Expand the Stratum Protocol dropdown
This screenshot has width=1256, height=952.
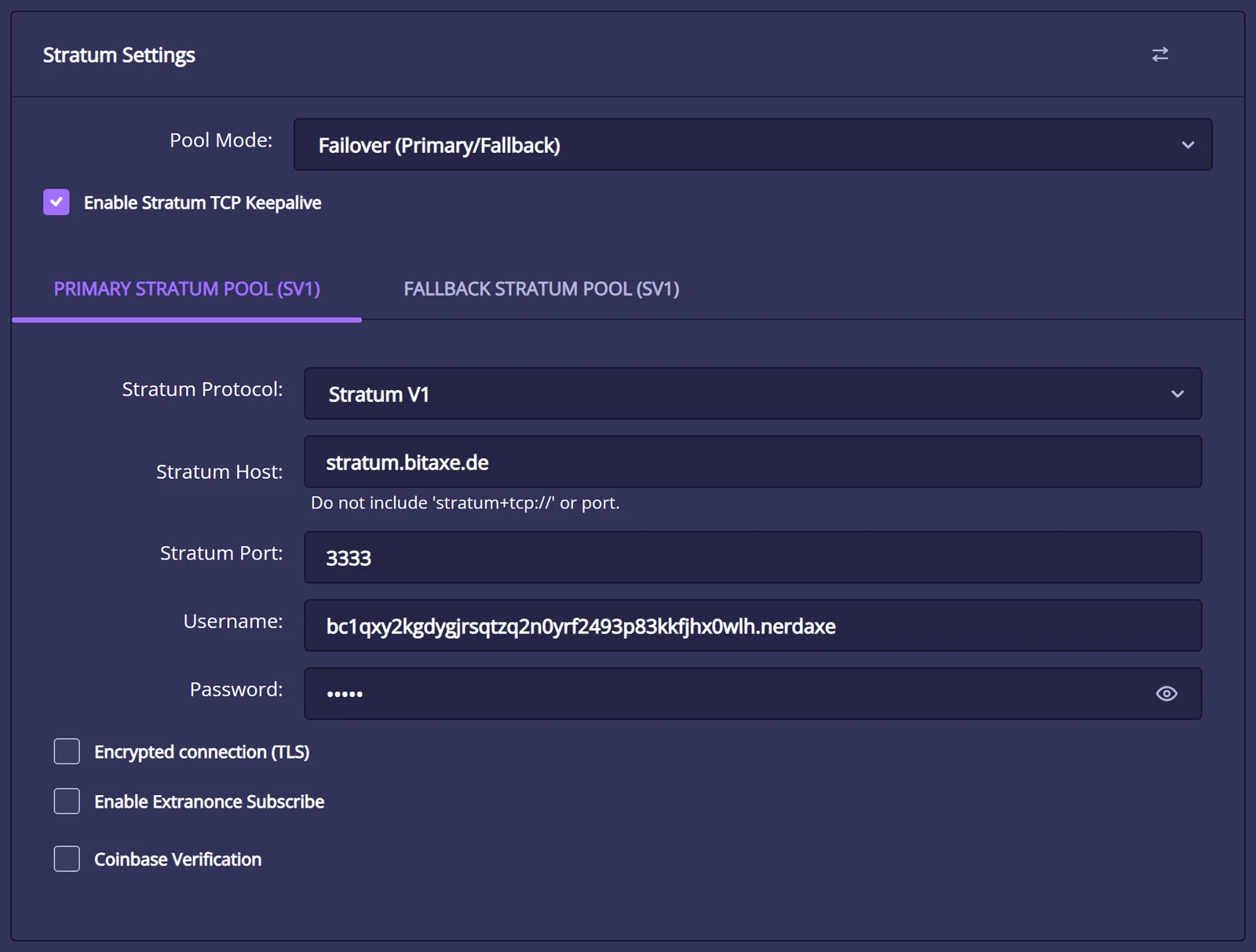(753, 393)
